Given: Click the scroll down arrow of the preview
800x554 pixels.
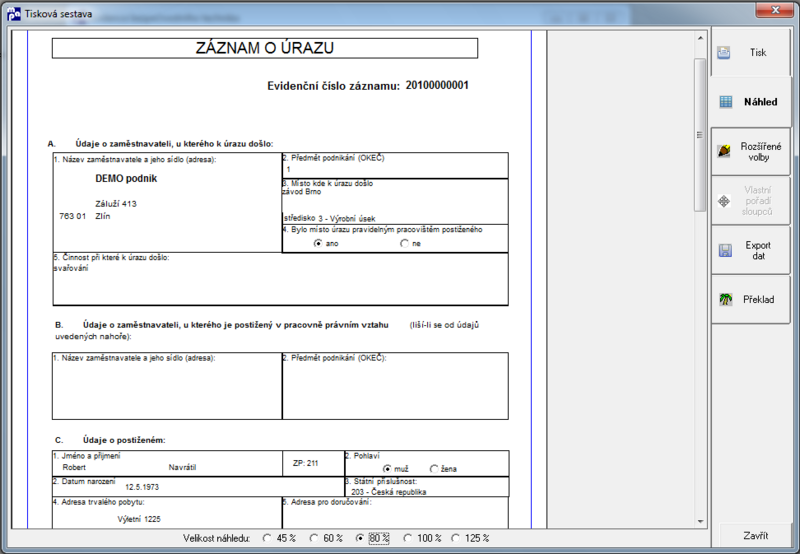Looking at the screenshot, I should point(700,521).
